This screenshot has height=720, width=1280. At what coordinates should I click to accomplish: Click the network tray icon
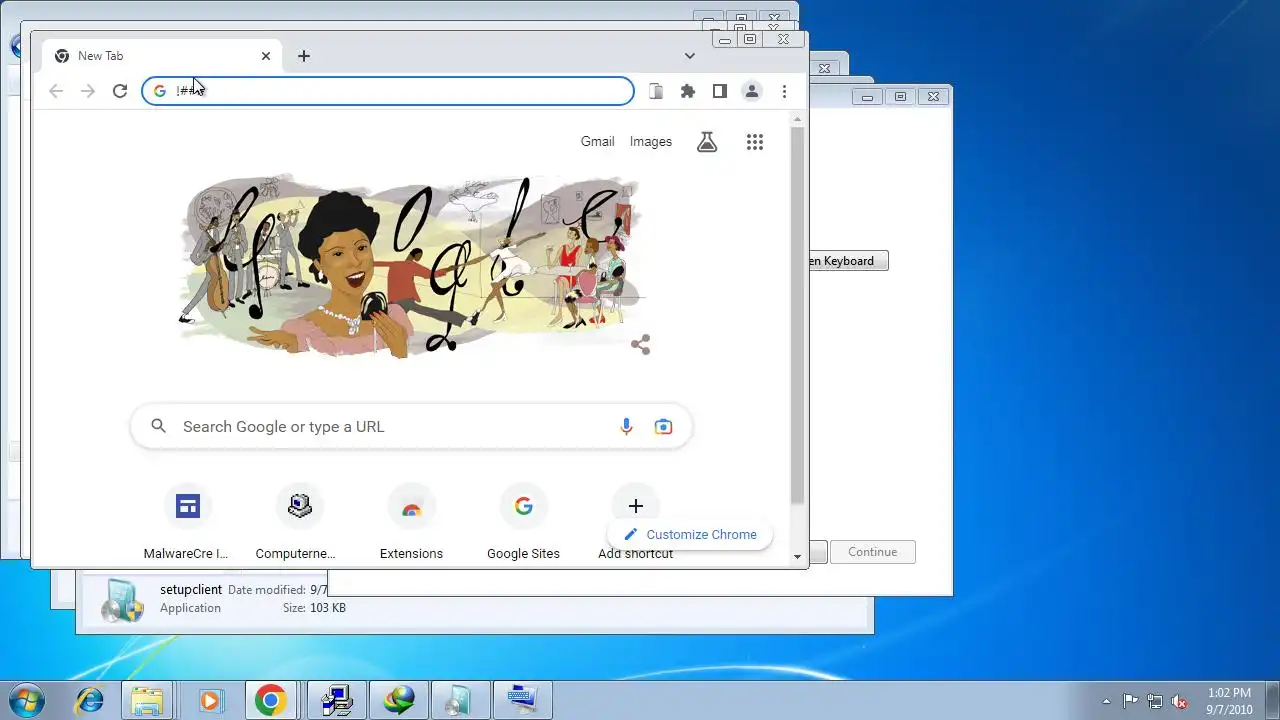(1155, 701)
